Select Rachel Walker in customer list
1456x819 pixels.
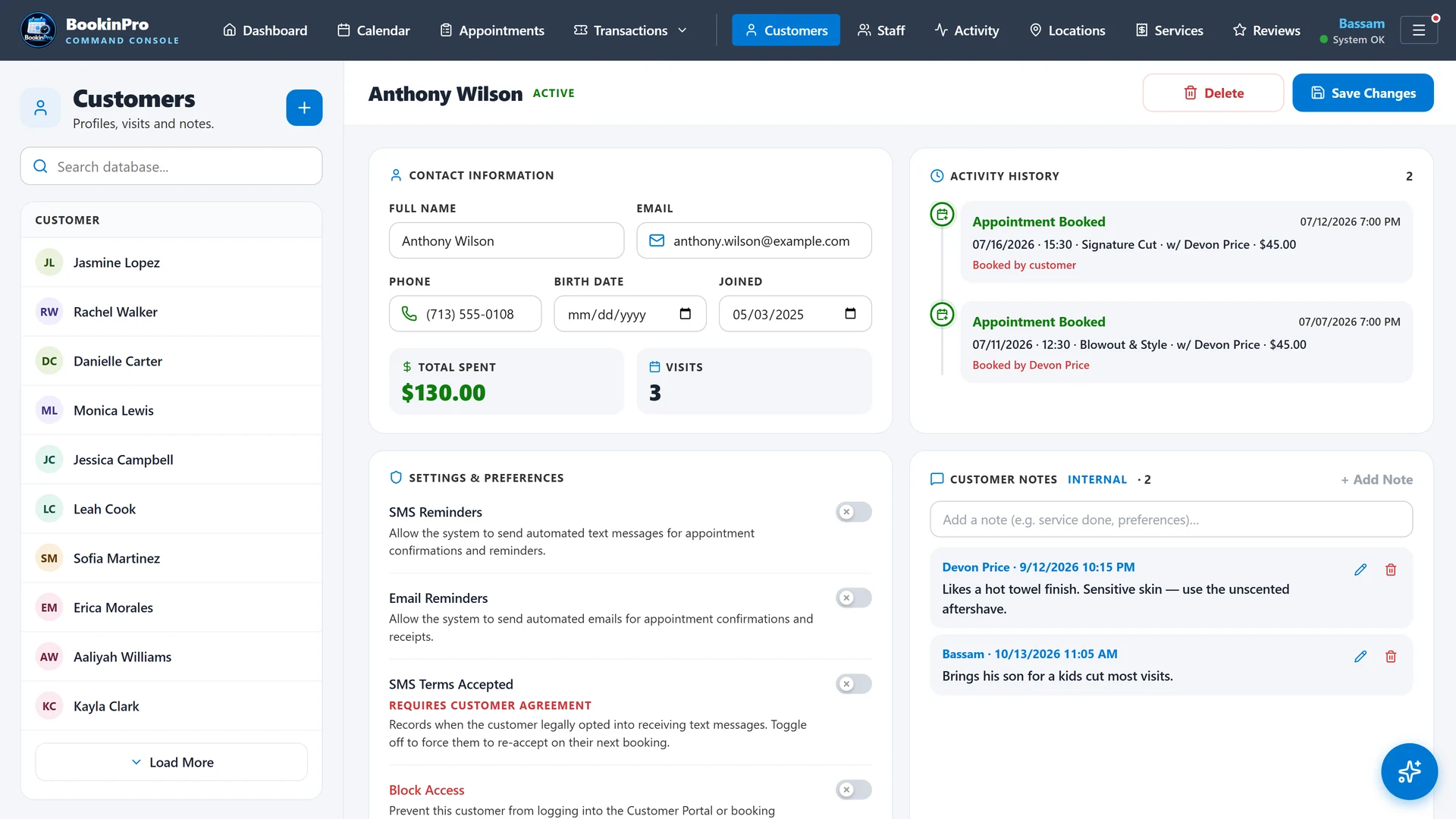(x=171, y=312)
